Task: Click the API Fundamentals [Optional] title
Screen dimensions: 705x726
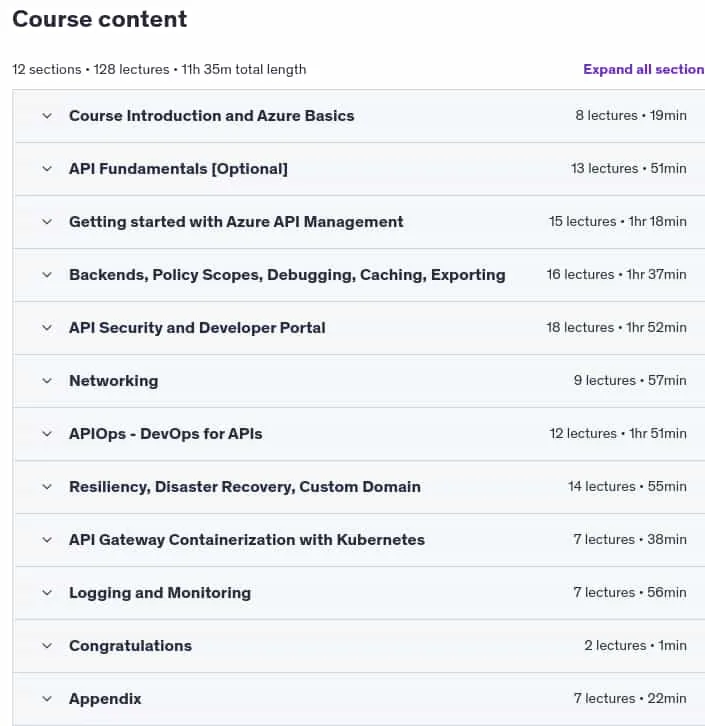Action: (x=178, y=169)
